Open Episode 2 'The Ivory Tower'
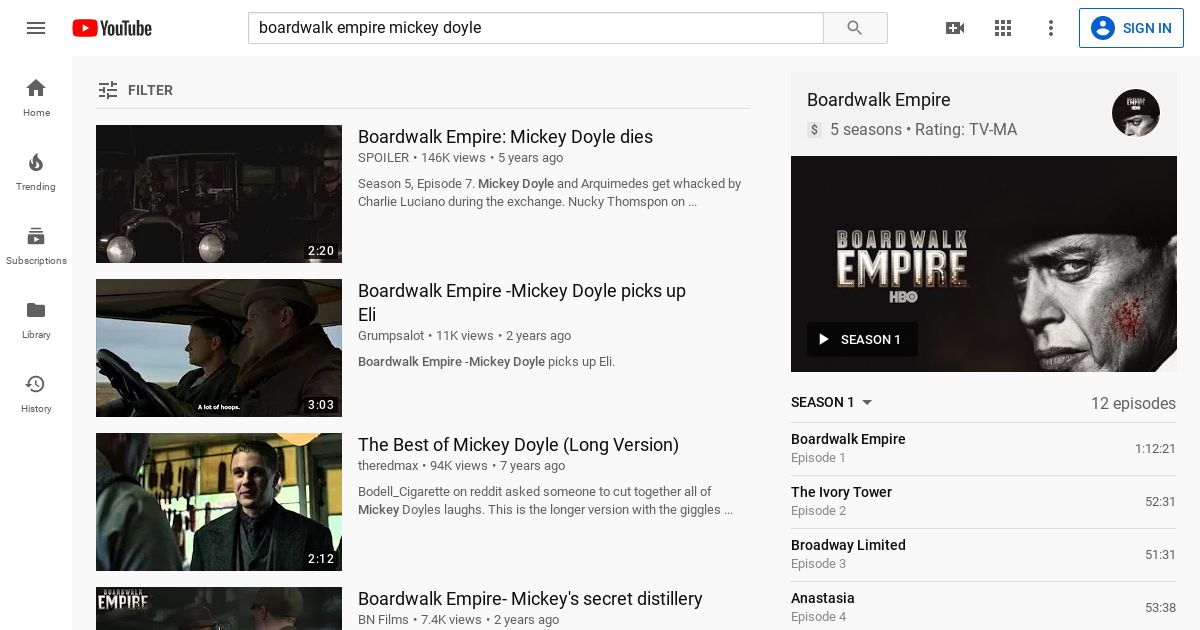Viewport: 1200px width, 630px height. [983, 501]
